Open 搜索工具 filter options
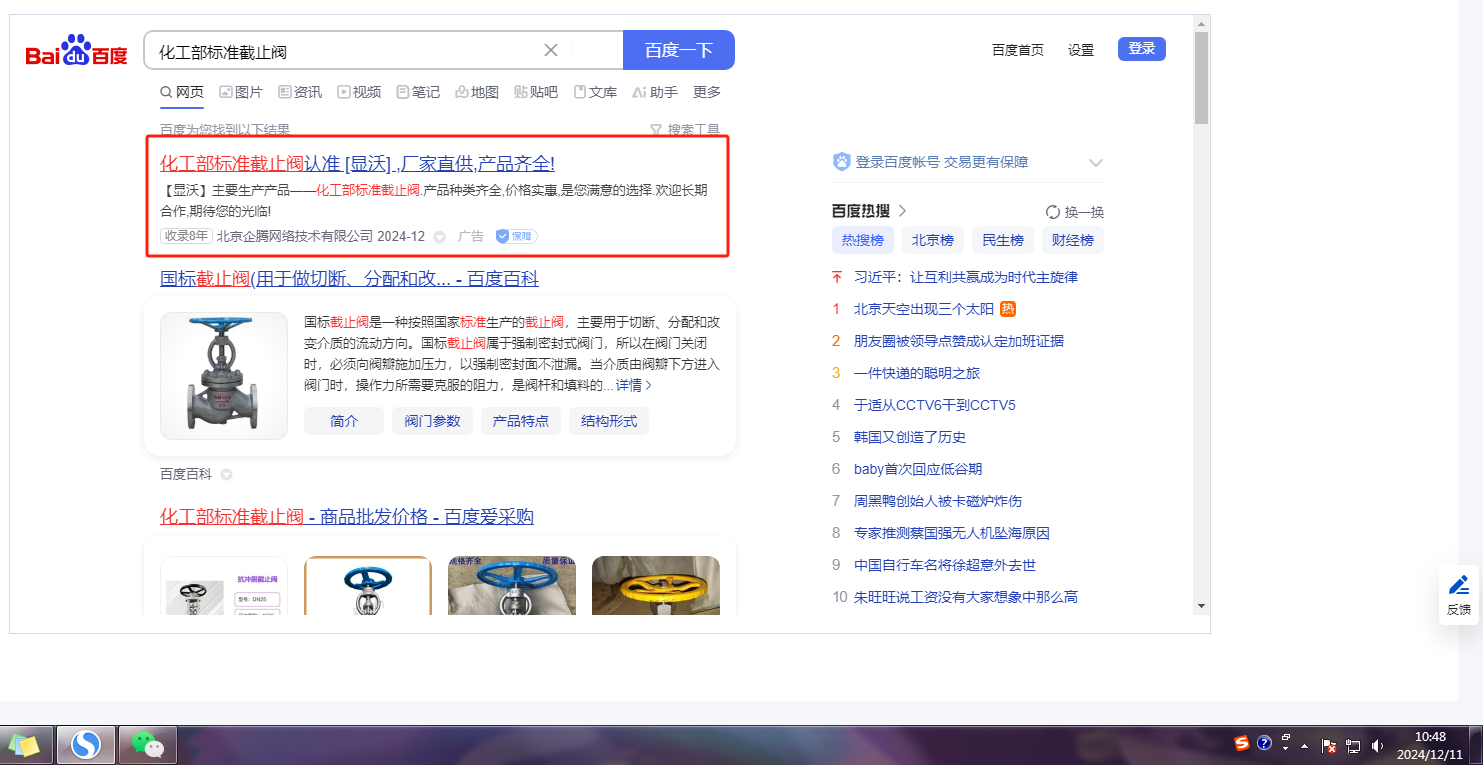This screenshot has height=765, width=1483. point(684,130)
